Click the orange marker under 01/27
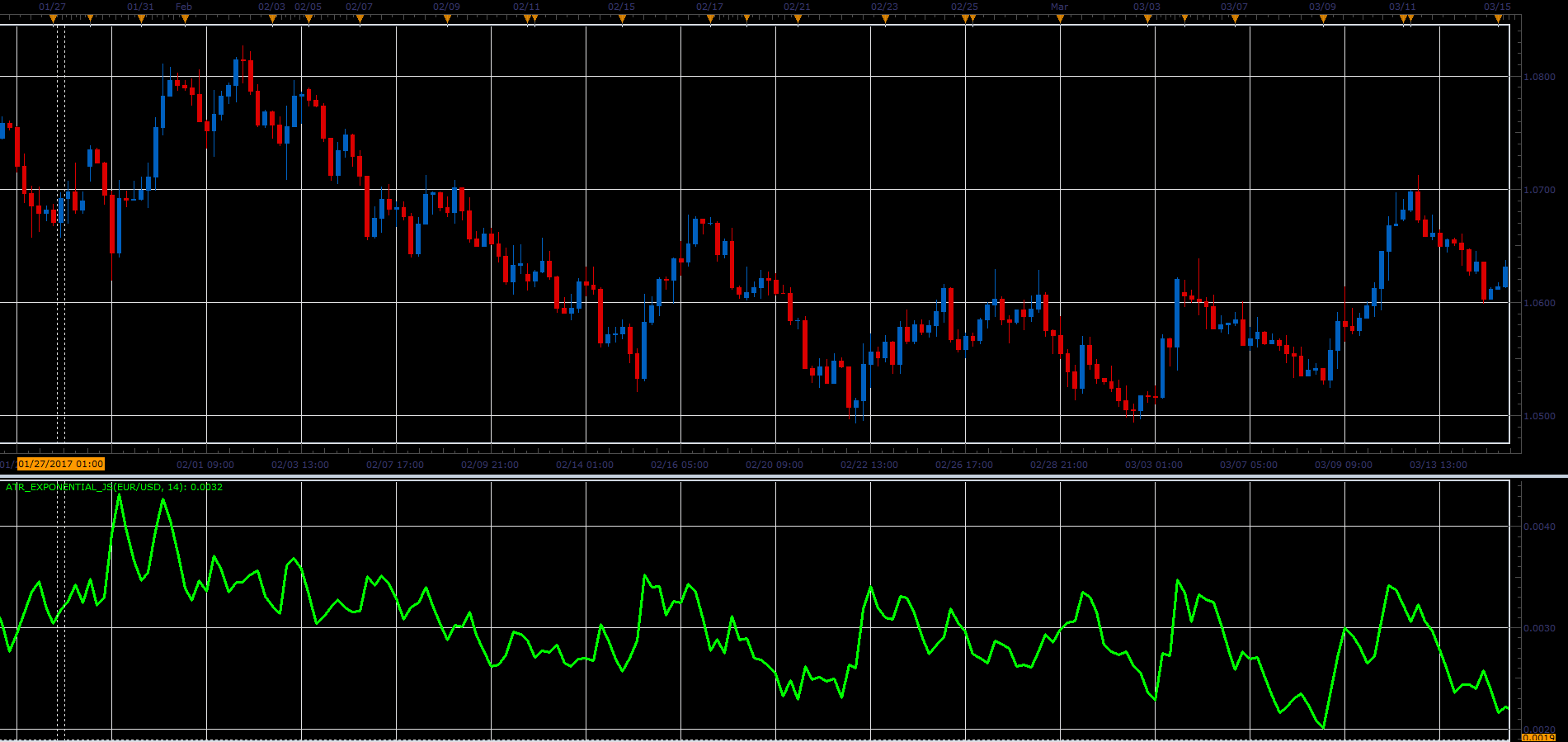Image resolution: width=1568 pixels, height=742 pixels. (53, 18)
